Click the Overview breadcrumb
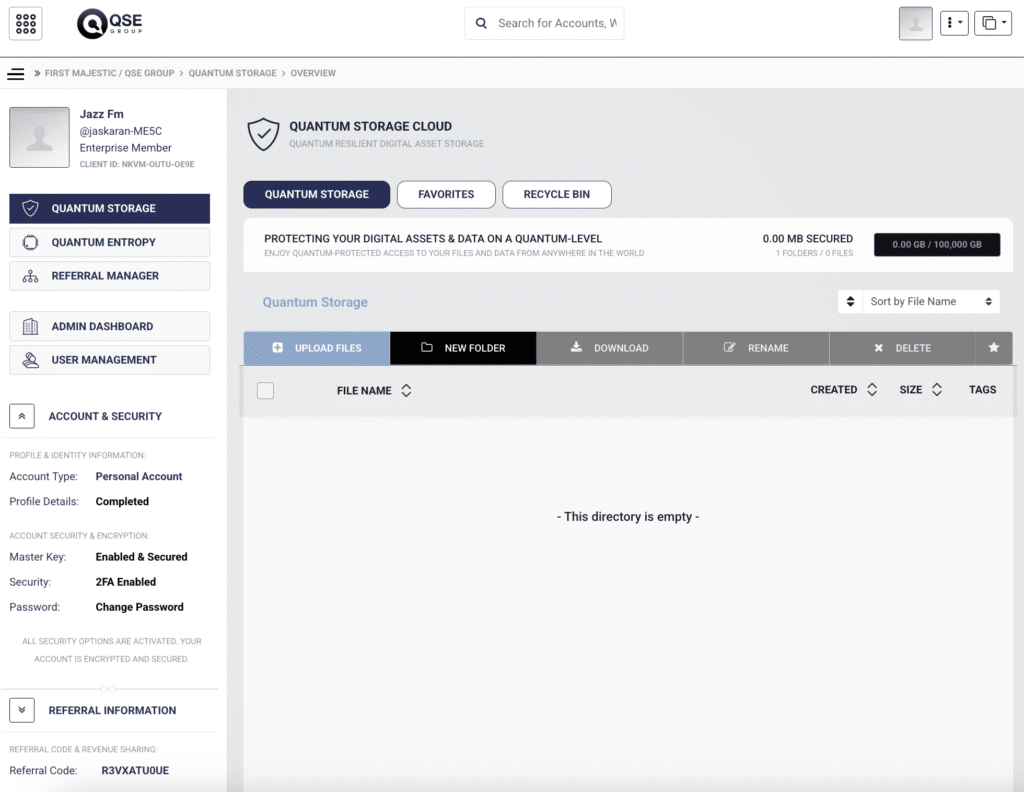Viewport: 1024px width, 792px height. pyautogui.click(x=313, y=73)
